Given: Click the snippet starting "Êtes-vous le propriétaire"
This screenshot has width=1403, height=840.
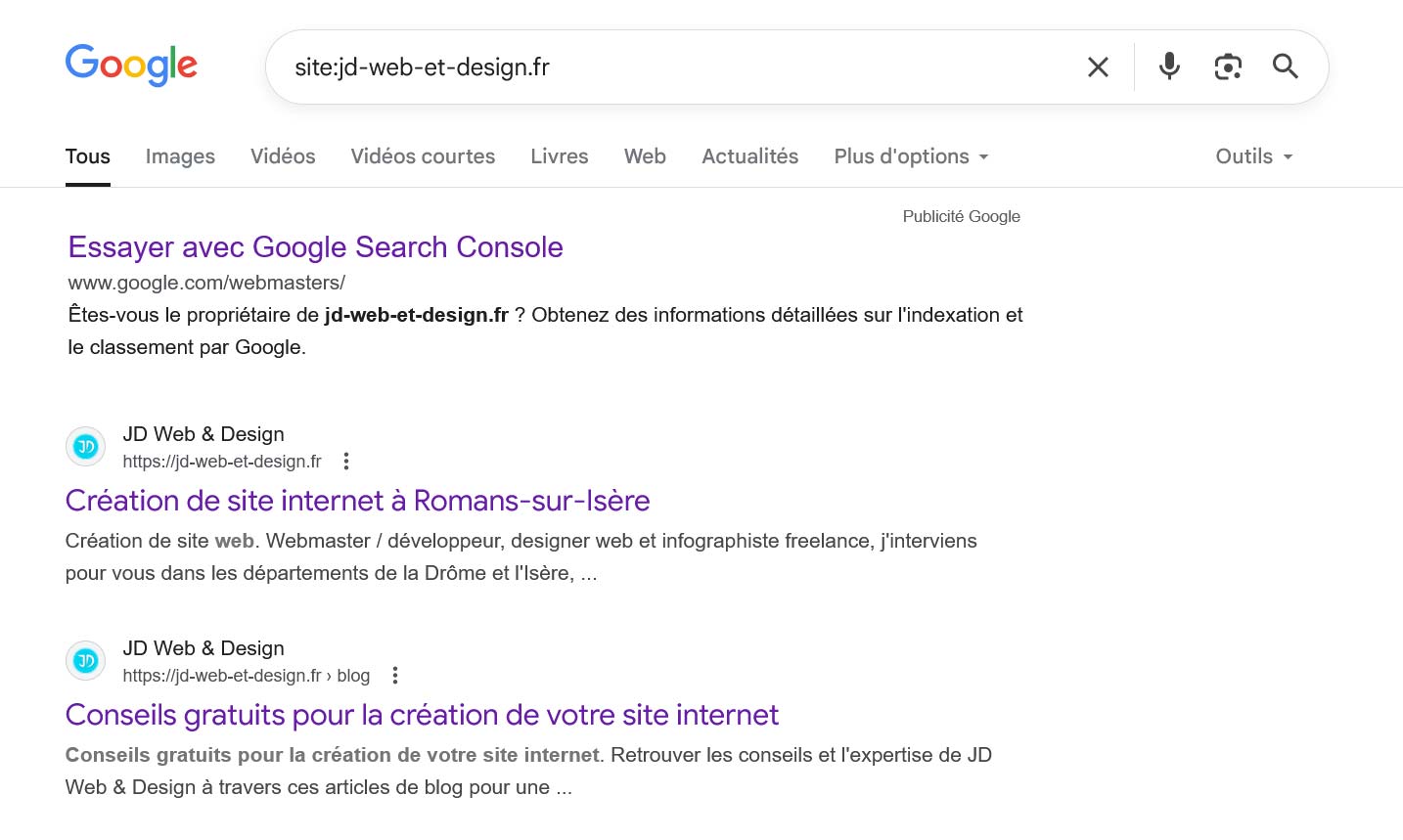Looking at the screenshot, I should [x=545, y=331].
